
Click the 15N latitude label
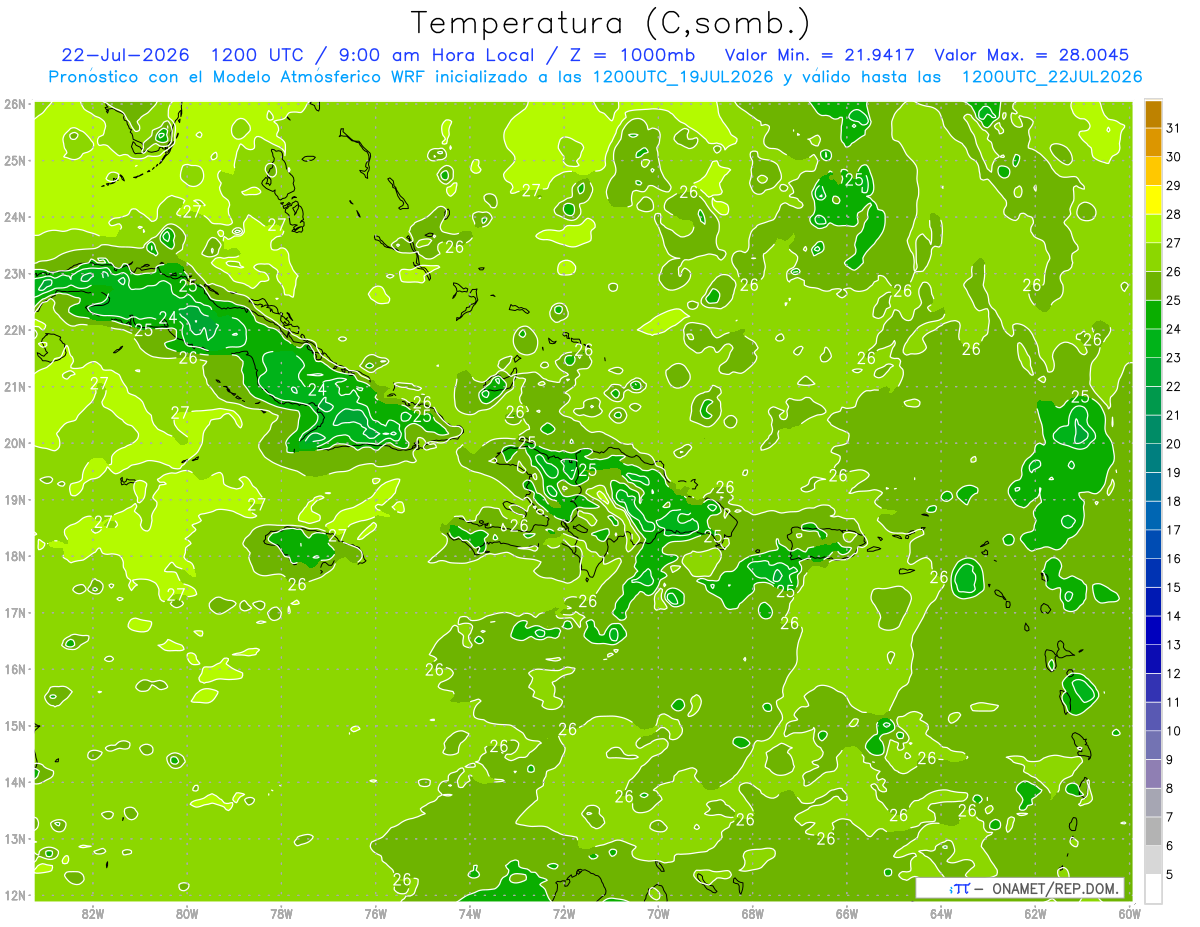click(x=15, y=725)
